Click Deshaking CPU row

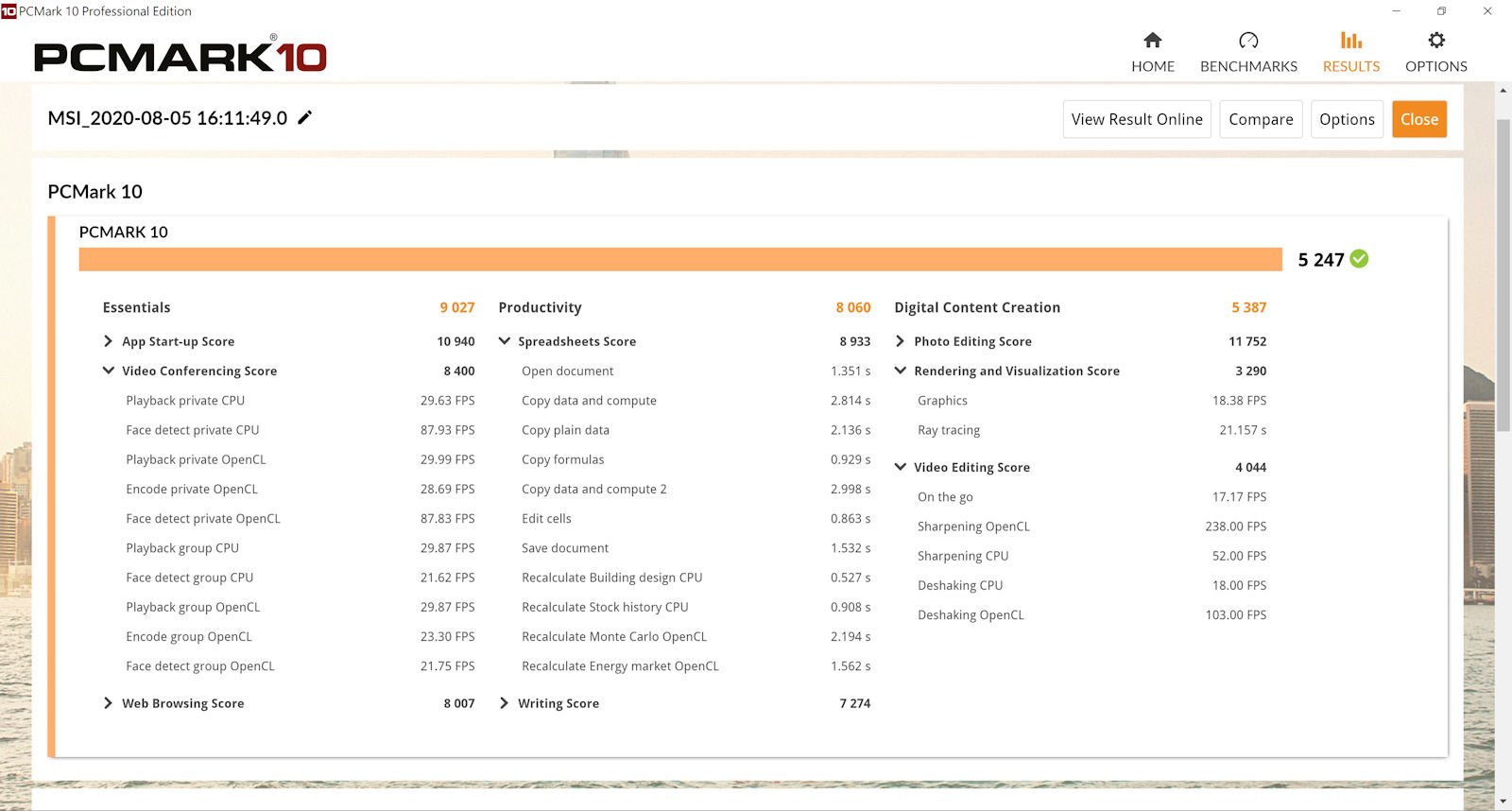coord(1092,586)
